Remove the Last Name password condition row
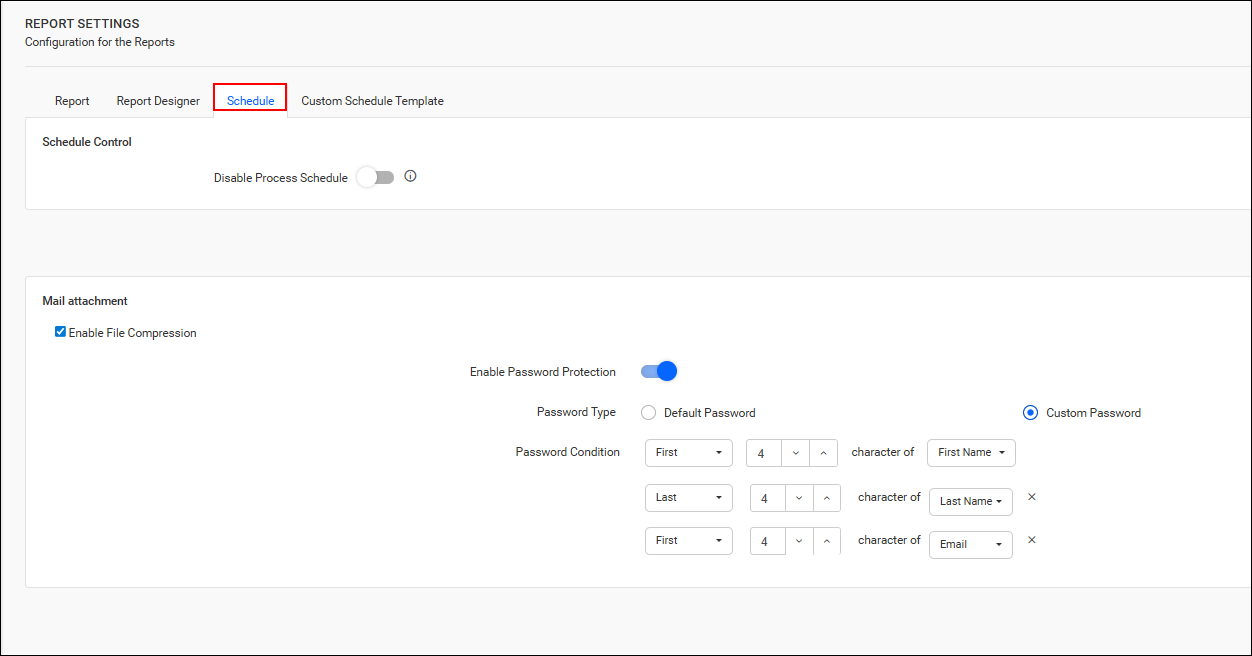1252x656 pixels. pyautogui.click(x=1031, y=497)
